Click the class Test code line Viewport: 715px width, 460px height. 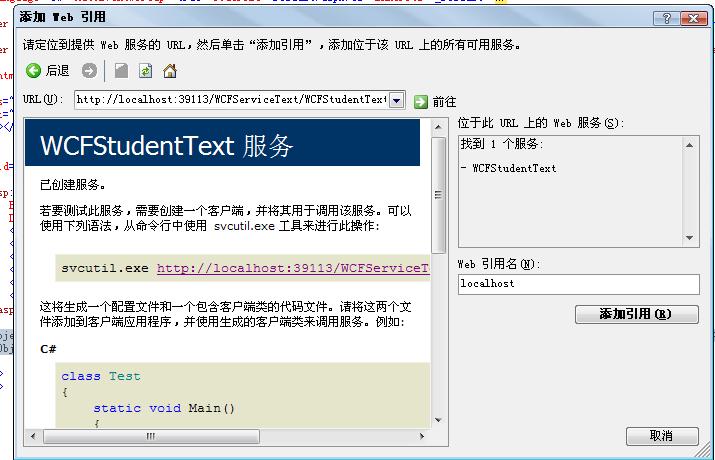[101, 376]
